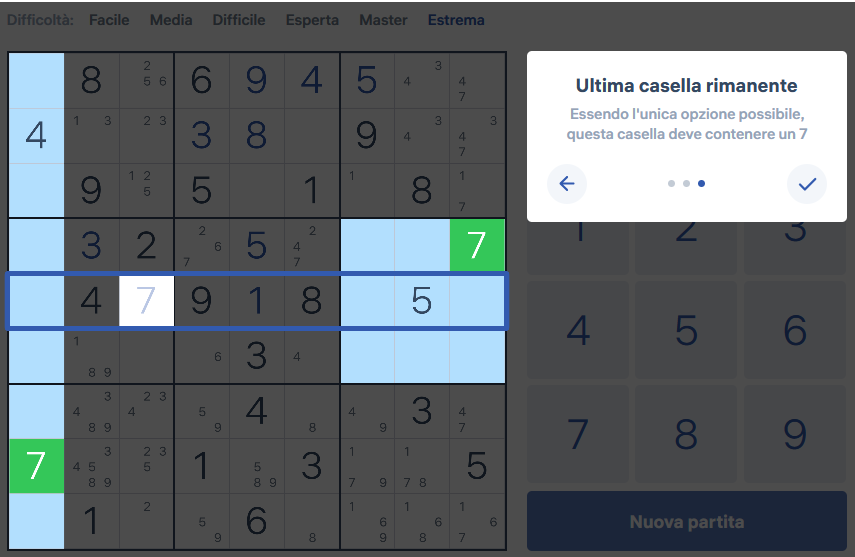Select Facile difficulty tab

(x=109, y=20)
